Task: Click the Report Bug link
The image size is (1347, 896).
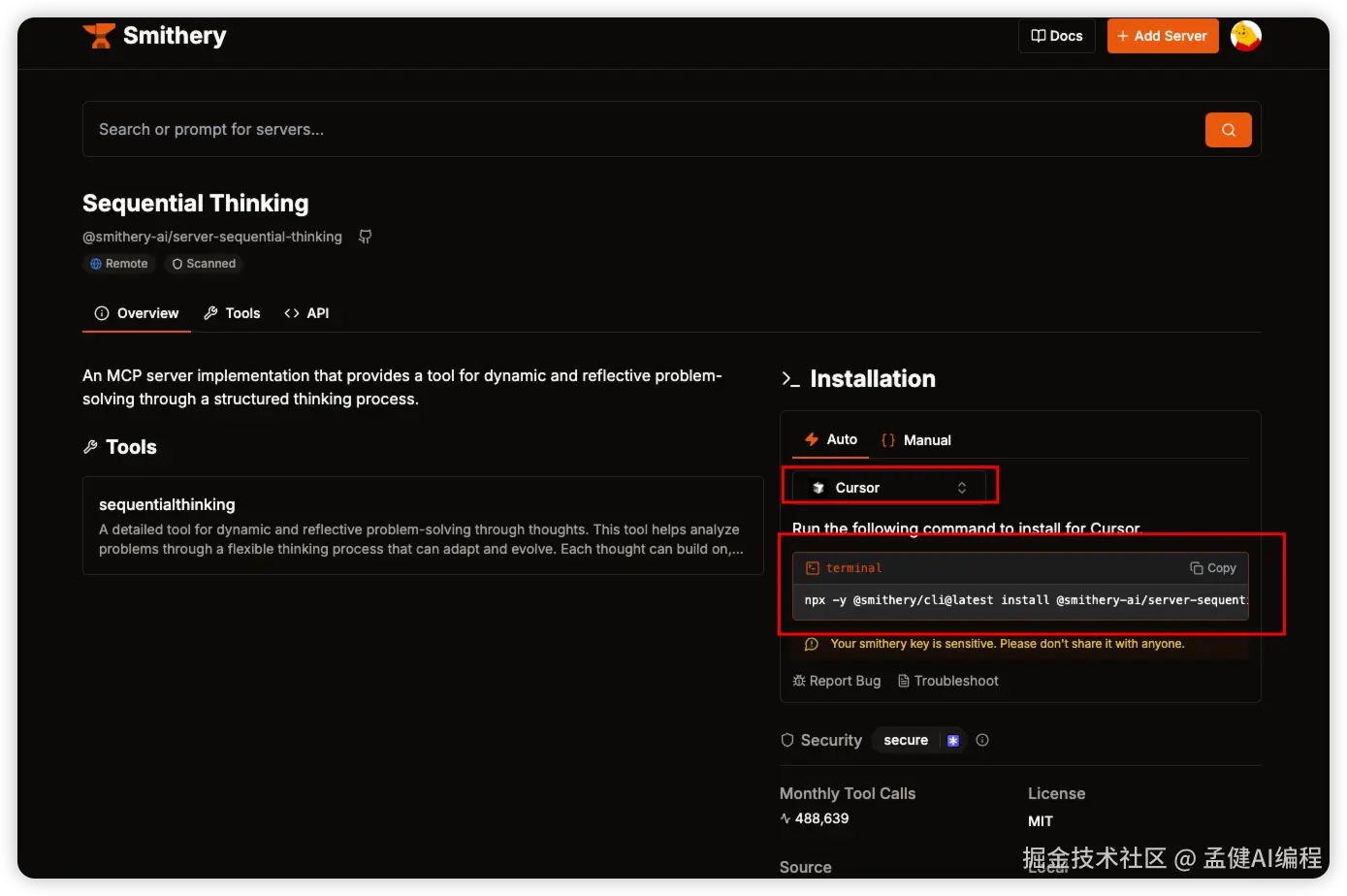Action: 837,681
